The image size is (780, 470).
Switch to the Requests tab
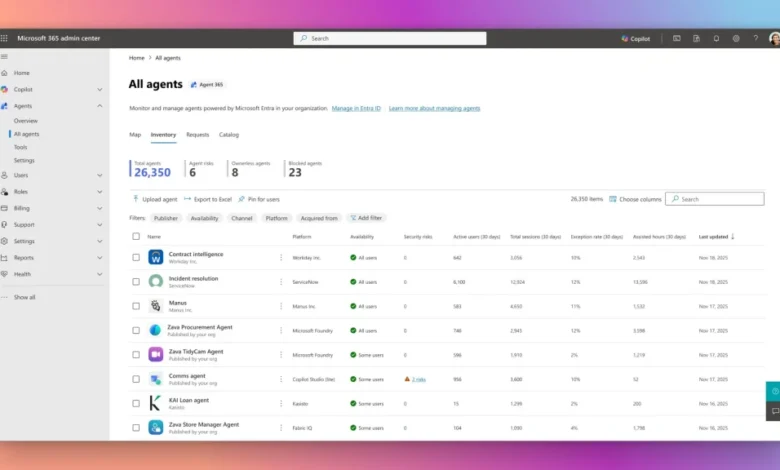[197, 134]
